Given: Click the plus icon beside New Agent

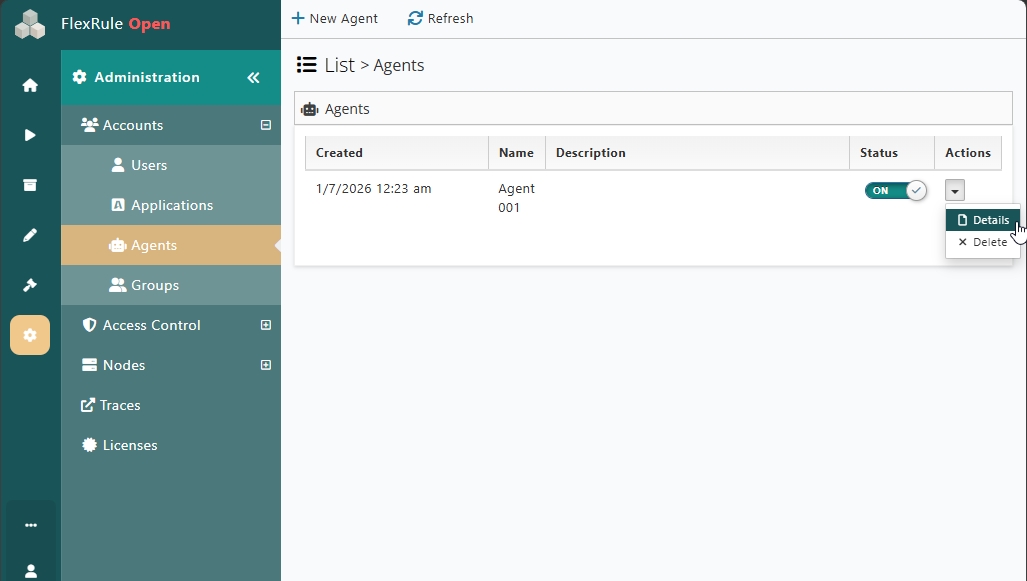Looking at the screenshot, I should [298, 18].
